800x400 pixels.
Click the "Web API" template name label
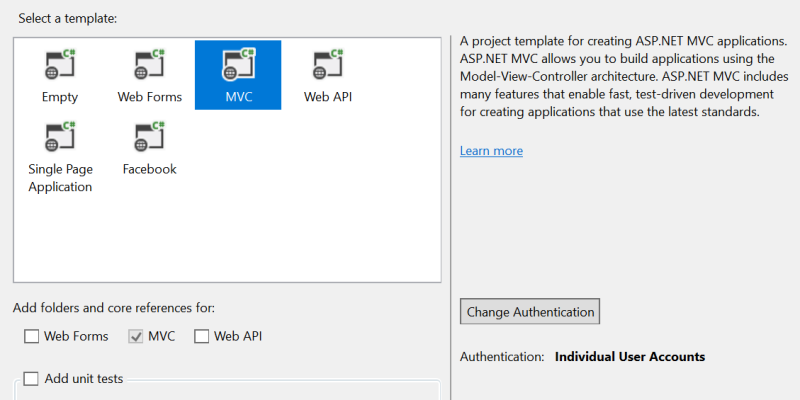click(x=328, y=97)
